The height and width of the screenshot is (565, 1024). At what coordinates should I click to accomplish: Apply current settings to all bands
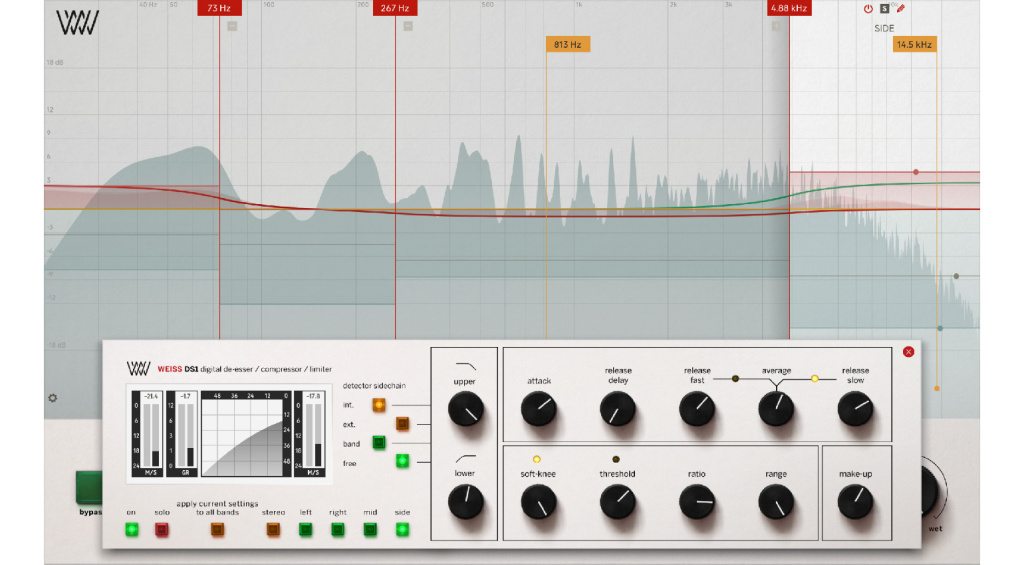coord(217,530)
